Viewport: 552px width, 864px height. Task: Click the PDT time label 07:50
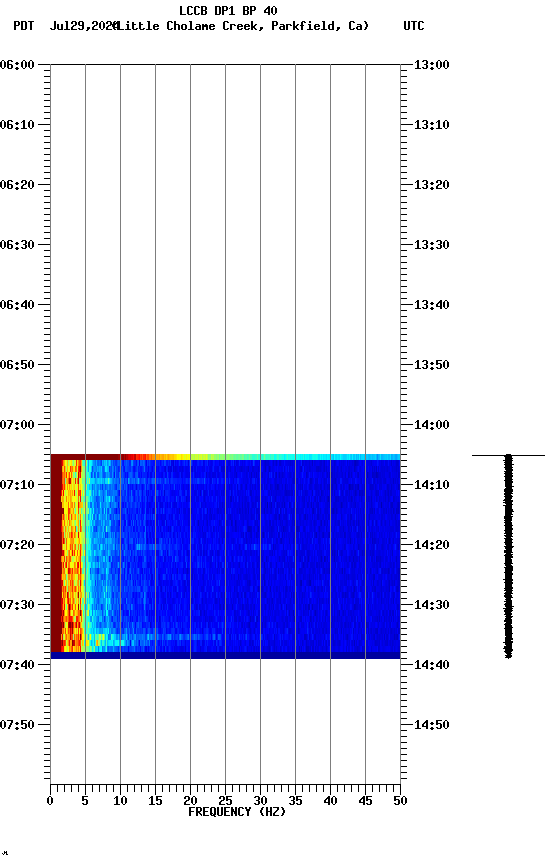(17, 725)
